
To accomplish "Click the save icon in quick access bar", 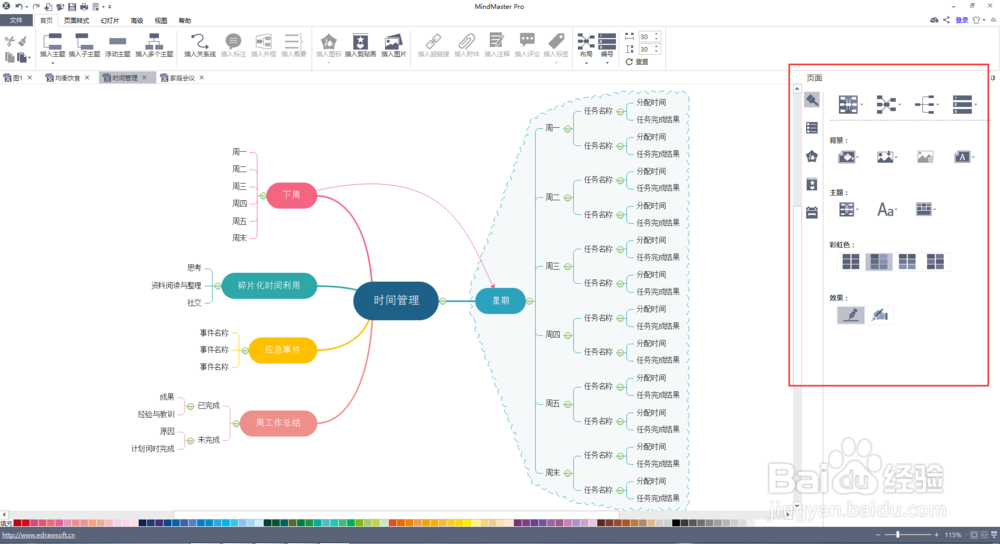I will coord(71,6).
